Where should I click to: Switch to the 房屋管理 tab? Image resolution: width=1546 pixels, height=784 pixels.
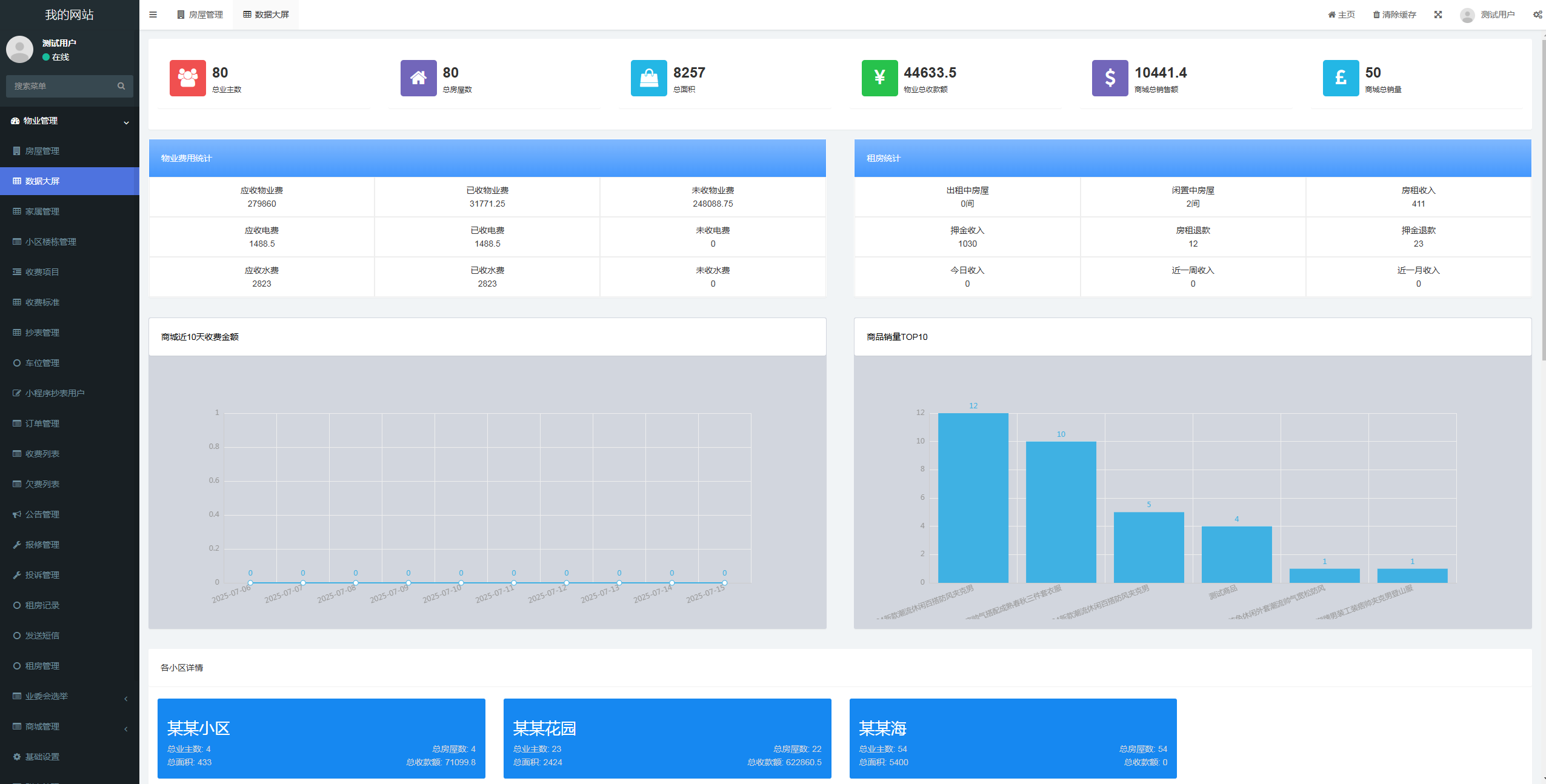[200, 15]
